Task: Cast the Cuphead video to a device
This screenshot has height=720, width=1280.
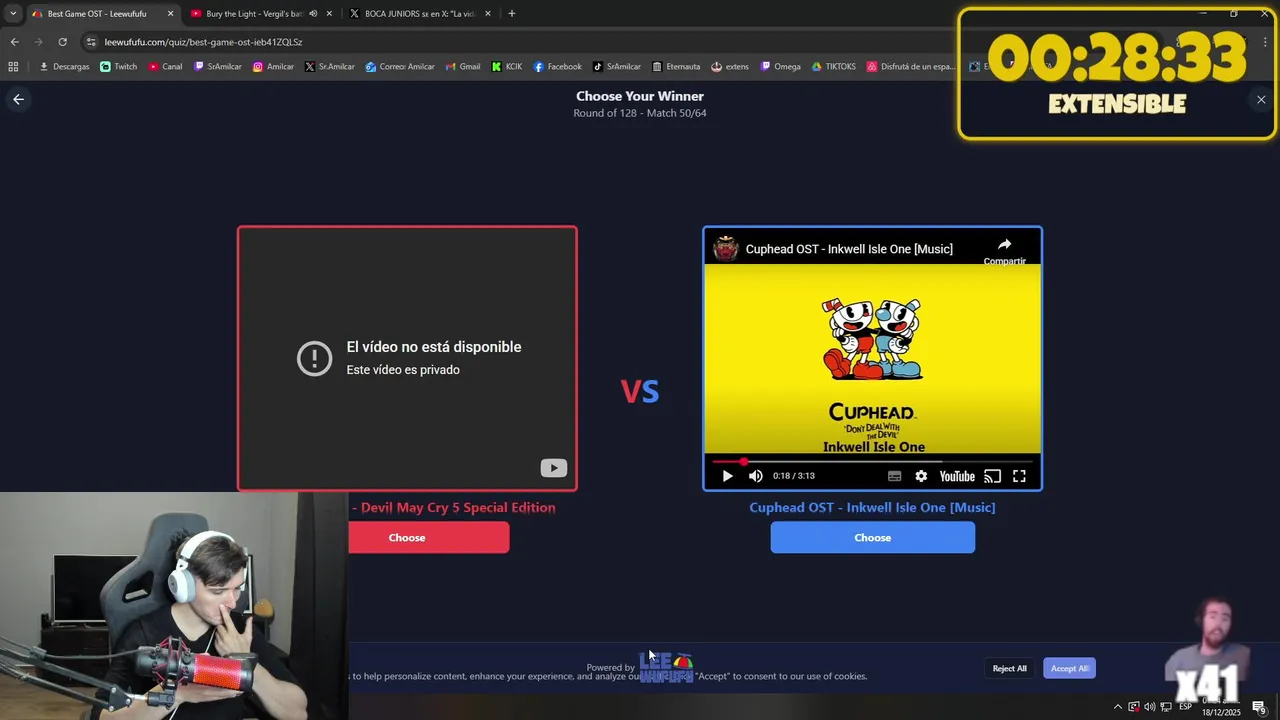Action: coord(992,476)
